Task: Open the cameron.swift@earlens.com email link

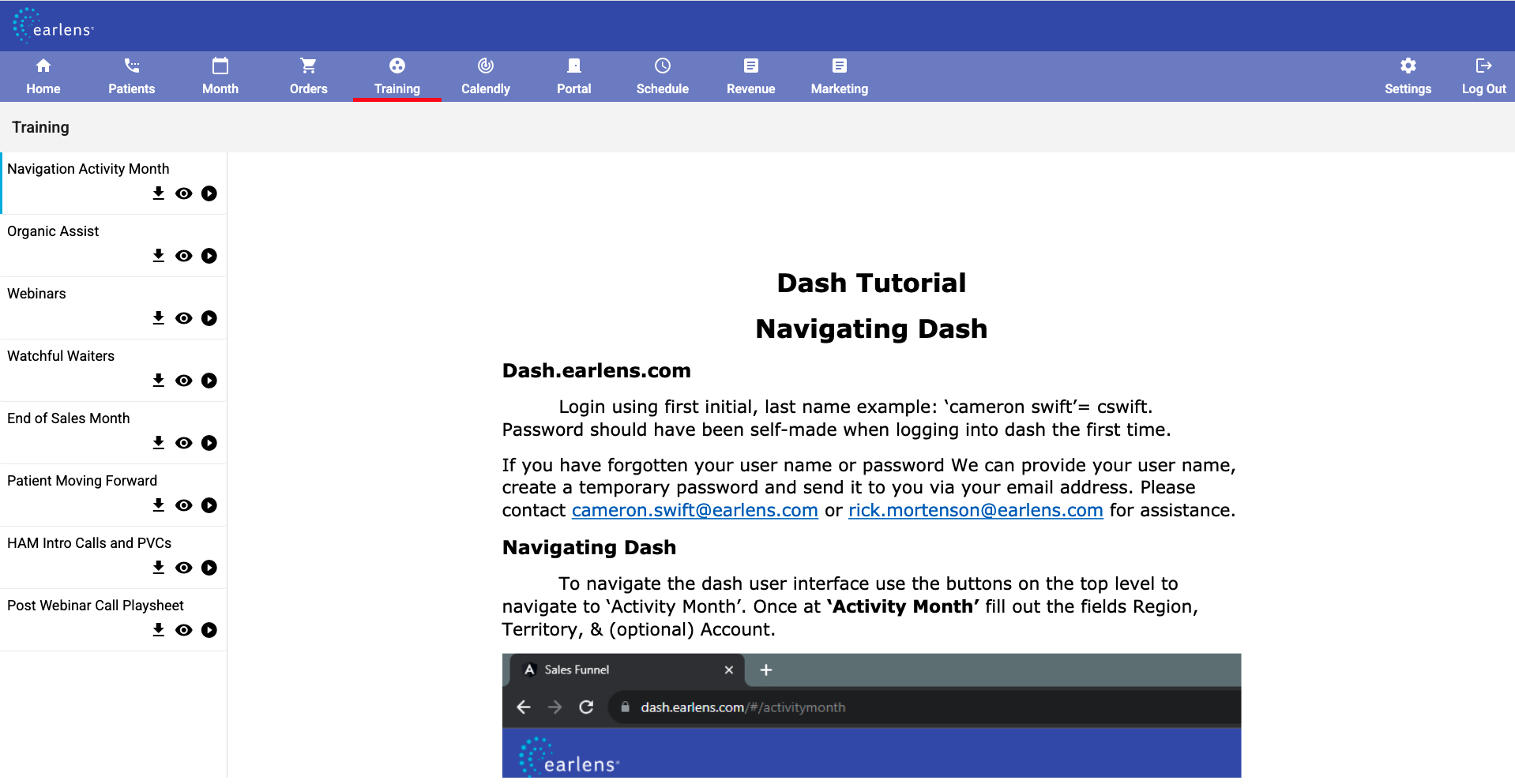Action: click(x=695, y=511)
